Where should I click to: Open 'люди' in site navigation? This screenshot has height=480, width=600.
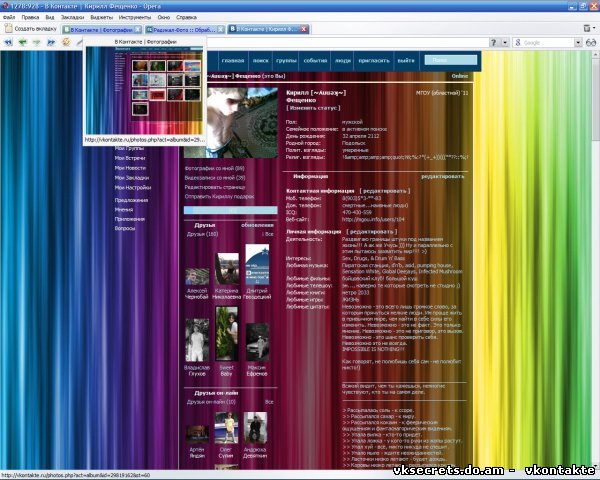click(343, 61)
